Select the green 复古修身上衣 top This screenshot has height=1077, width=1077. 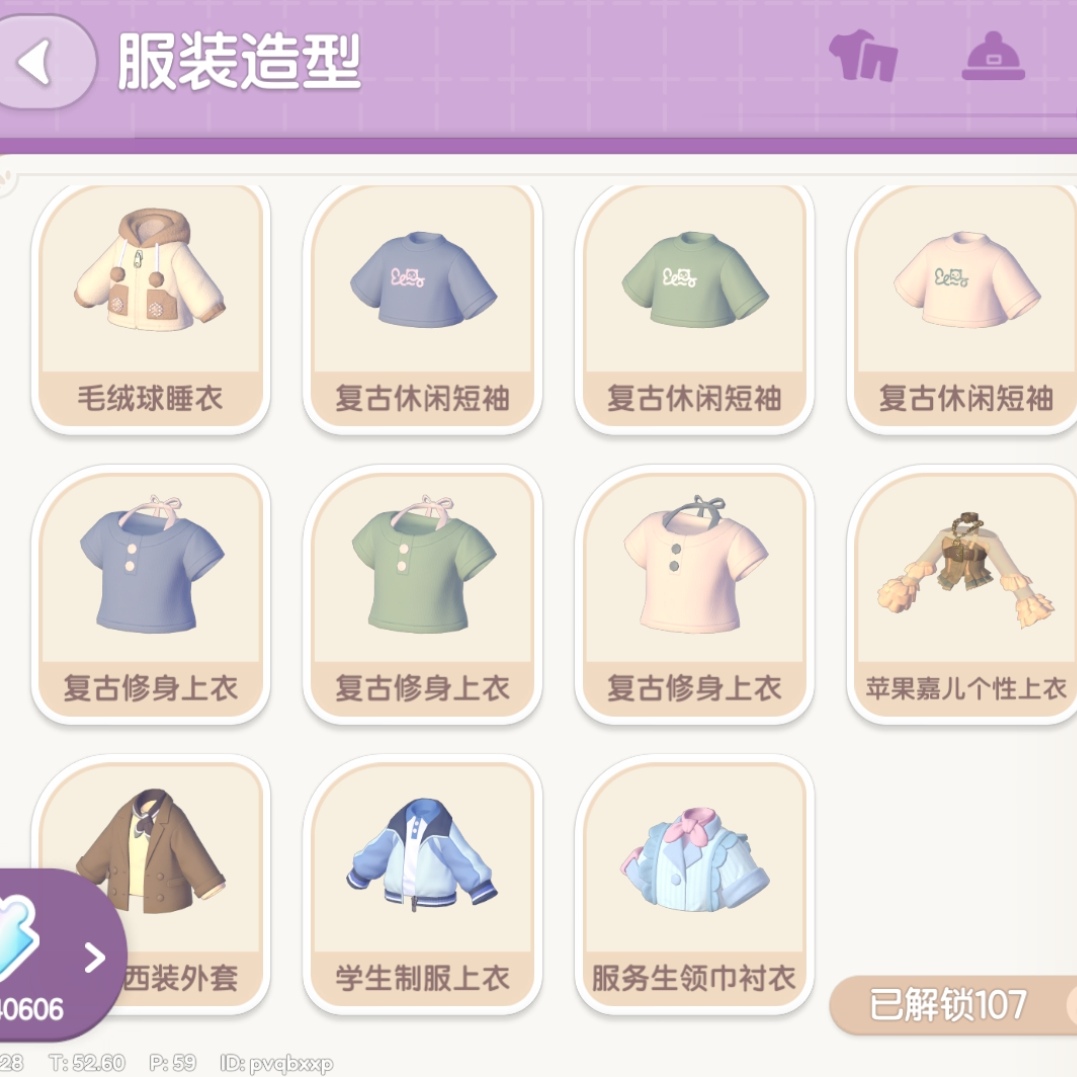pyautogui.click(x=422, y=595)
